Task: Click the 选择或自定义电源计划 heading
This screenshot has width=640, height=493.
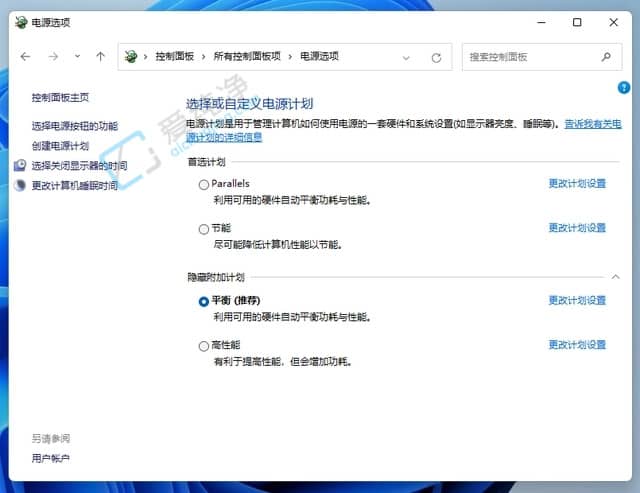Action: [x=249, y=104]
